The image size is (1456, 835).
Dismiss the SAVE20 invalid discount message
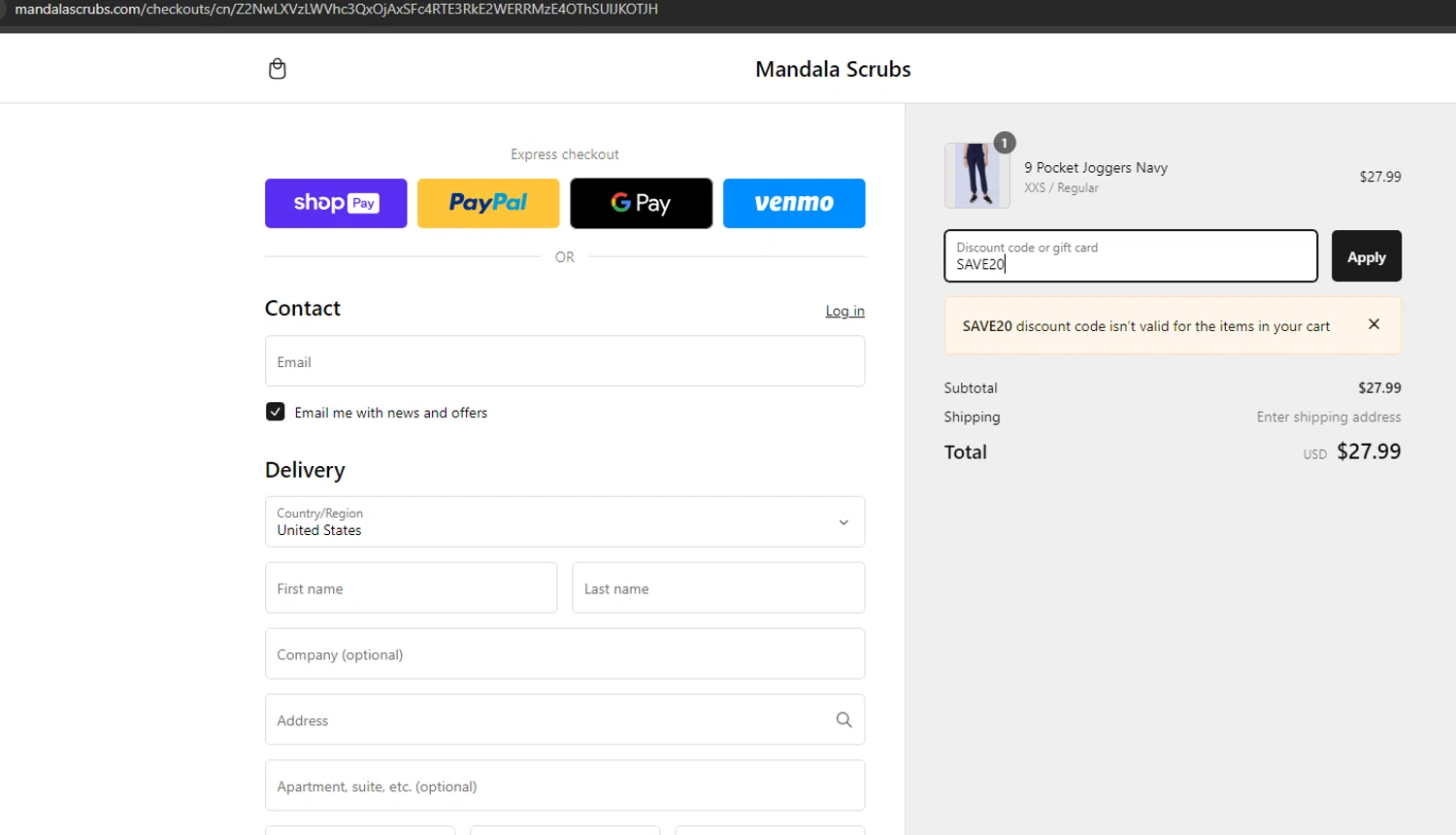(x=1373, y=324)
